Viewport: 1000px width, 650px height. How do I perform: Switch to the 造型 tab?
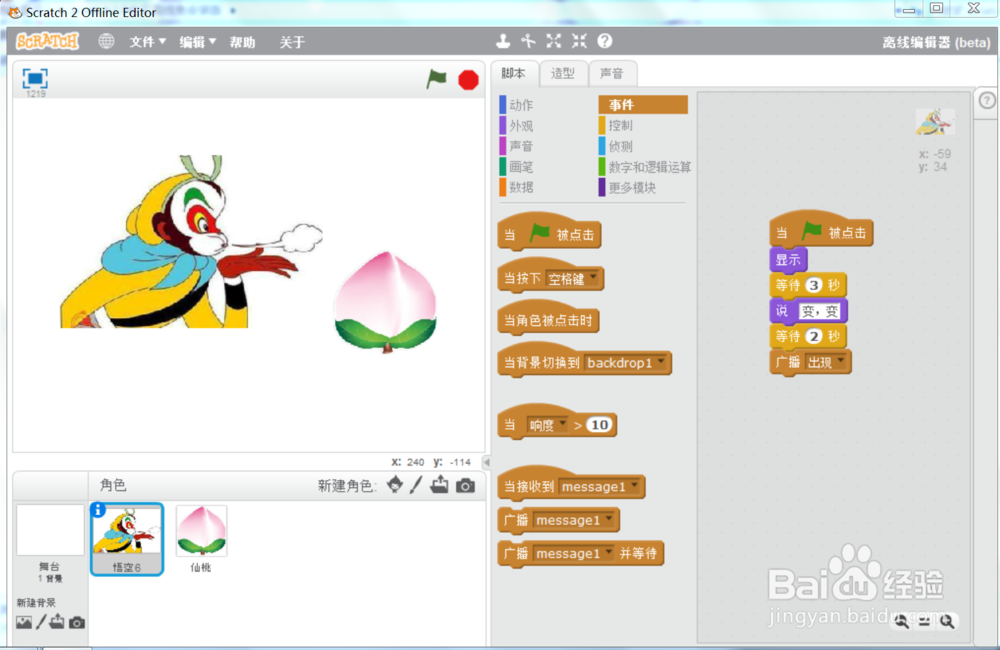pos(562,74)
